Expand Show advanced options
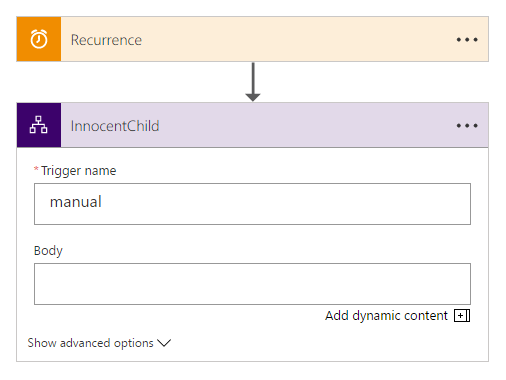 (90, 343)
